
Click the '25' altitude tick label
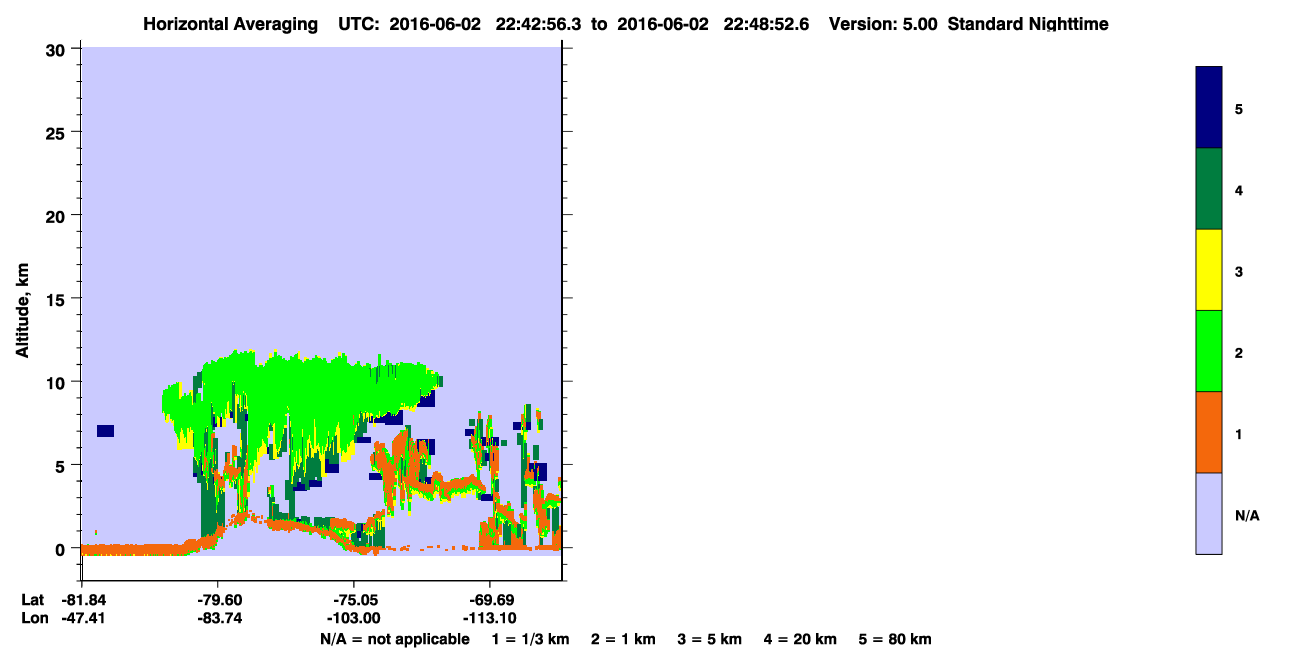tap(58, 132)
